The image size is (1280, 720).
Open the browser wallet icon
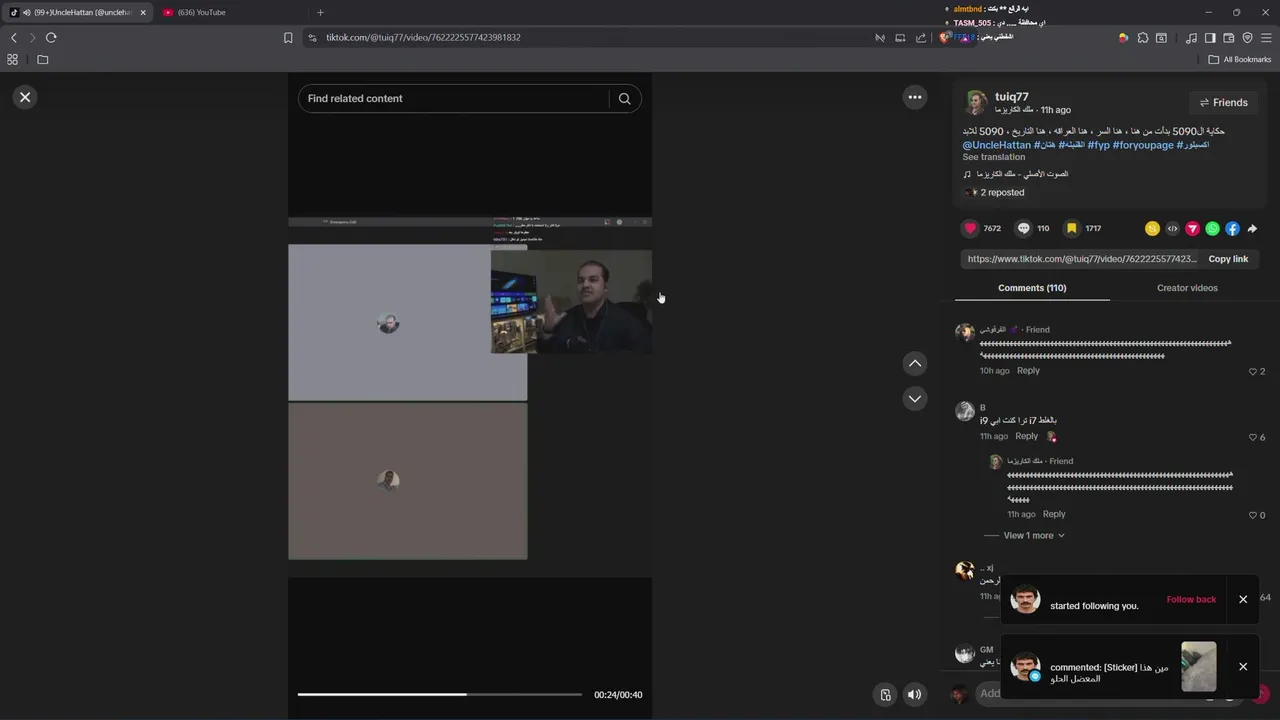(1228, 37)
